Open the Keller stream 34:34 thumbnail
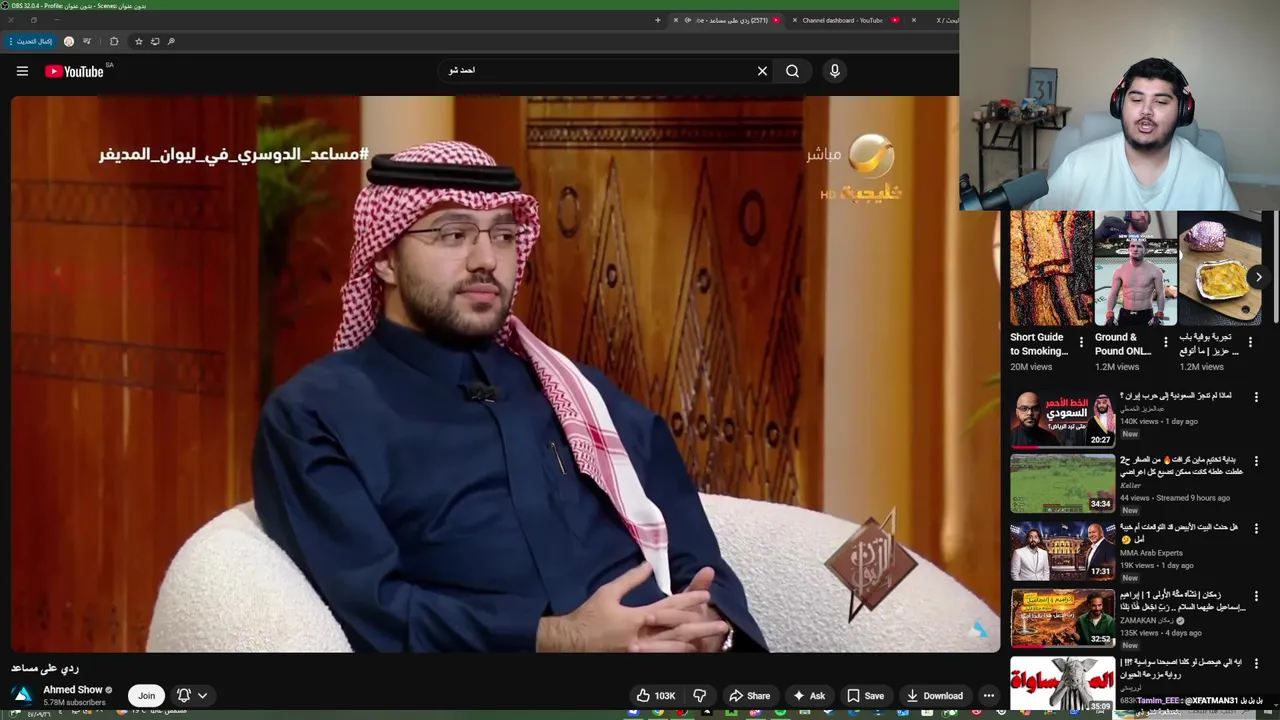 (1062, 484)
